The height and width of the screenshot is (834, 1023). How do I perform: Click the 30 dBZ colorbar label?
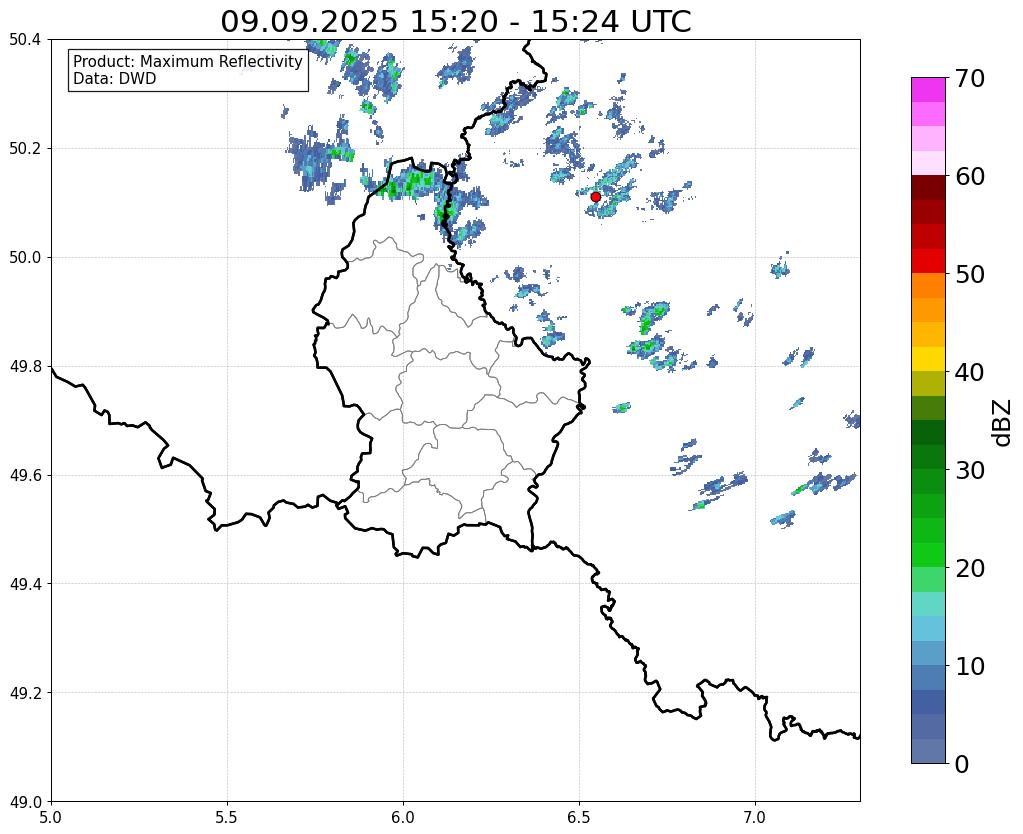pos(970,470)
